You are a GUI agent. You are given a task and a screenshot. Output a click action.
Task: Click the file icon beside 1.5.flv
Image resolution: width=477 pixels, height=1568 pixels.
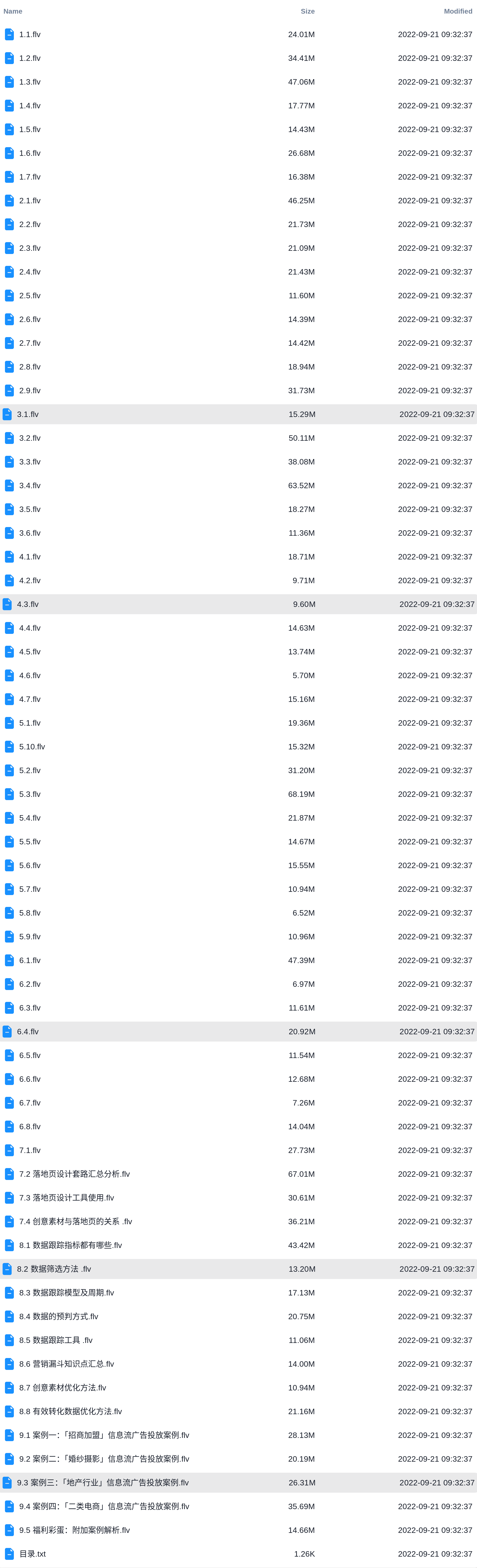(x=9, y=130)
